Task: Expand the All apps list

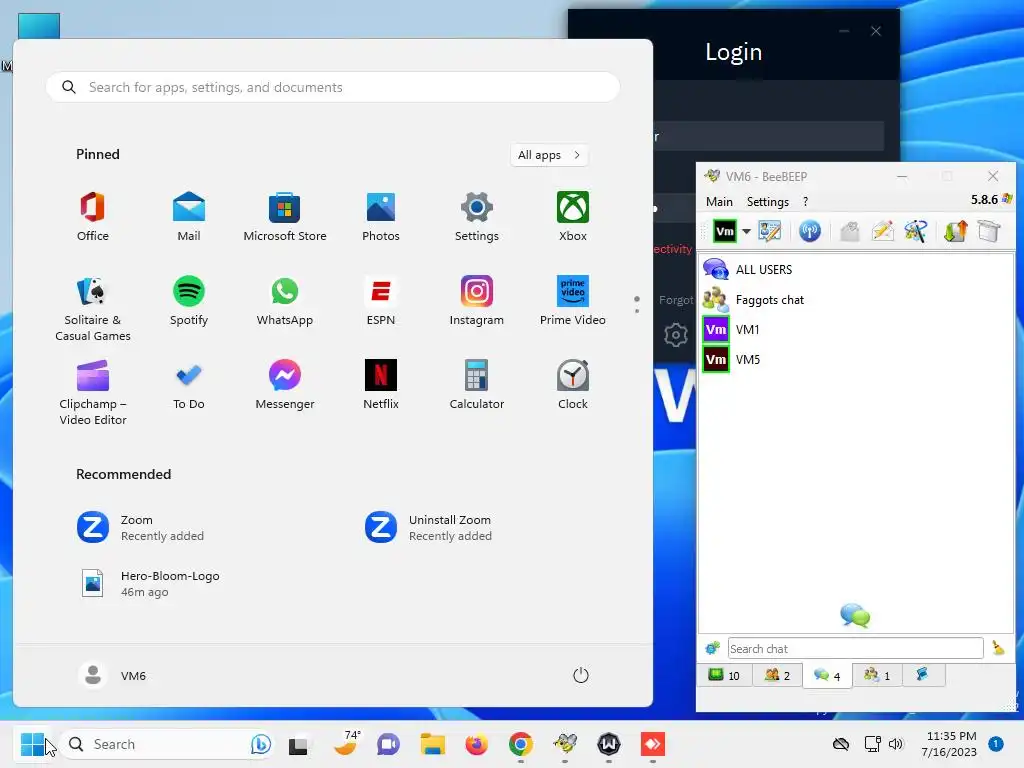Action: point(549,155)
